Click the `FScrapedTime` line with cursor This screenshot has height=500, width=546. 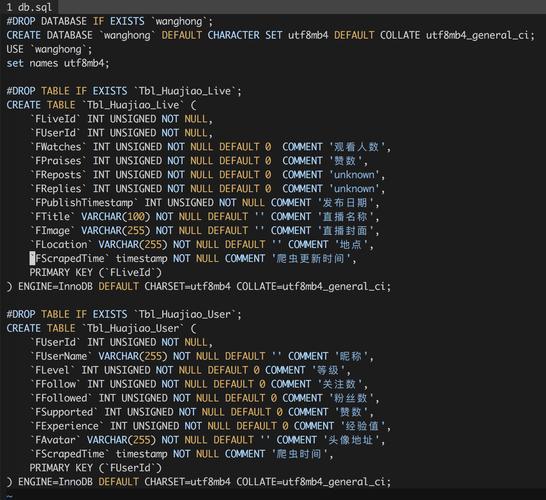click(x=193, y=258)
